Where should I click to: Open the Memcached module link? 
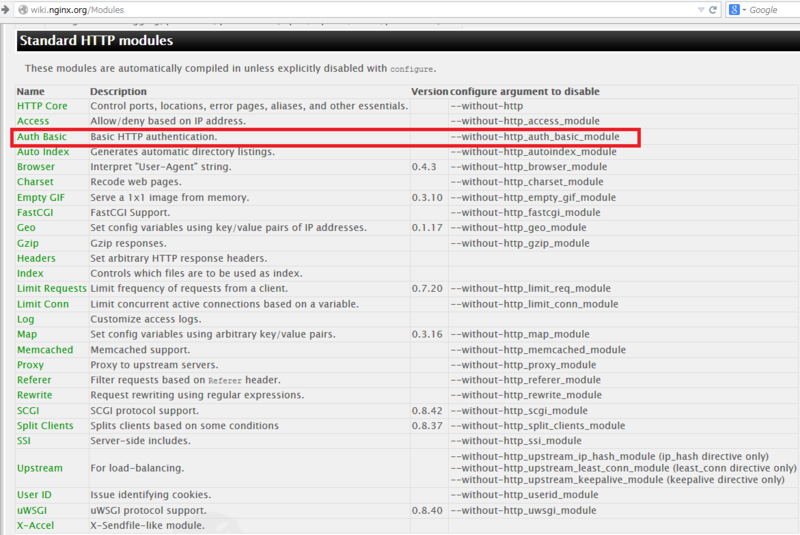coord(45,350)
